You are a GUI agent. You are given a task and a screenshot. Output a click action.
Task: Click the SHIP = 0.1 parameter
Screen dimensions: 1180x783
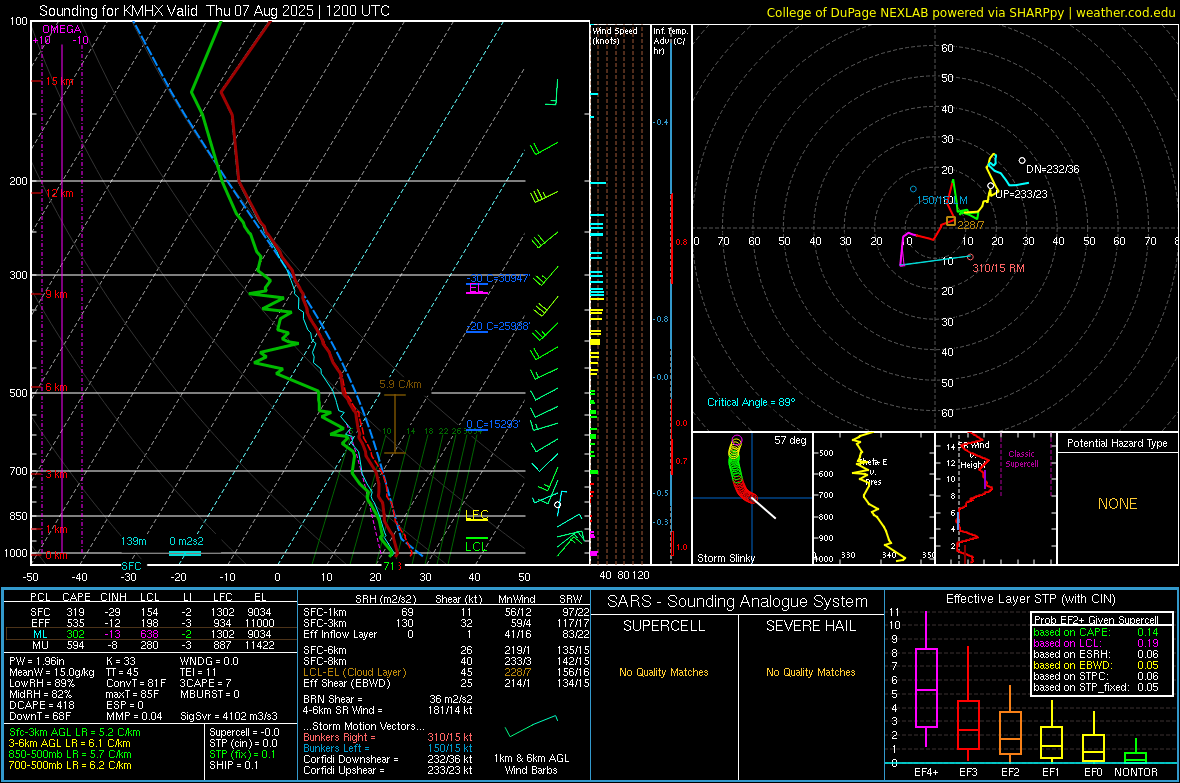[233, 765]
